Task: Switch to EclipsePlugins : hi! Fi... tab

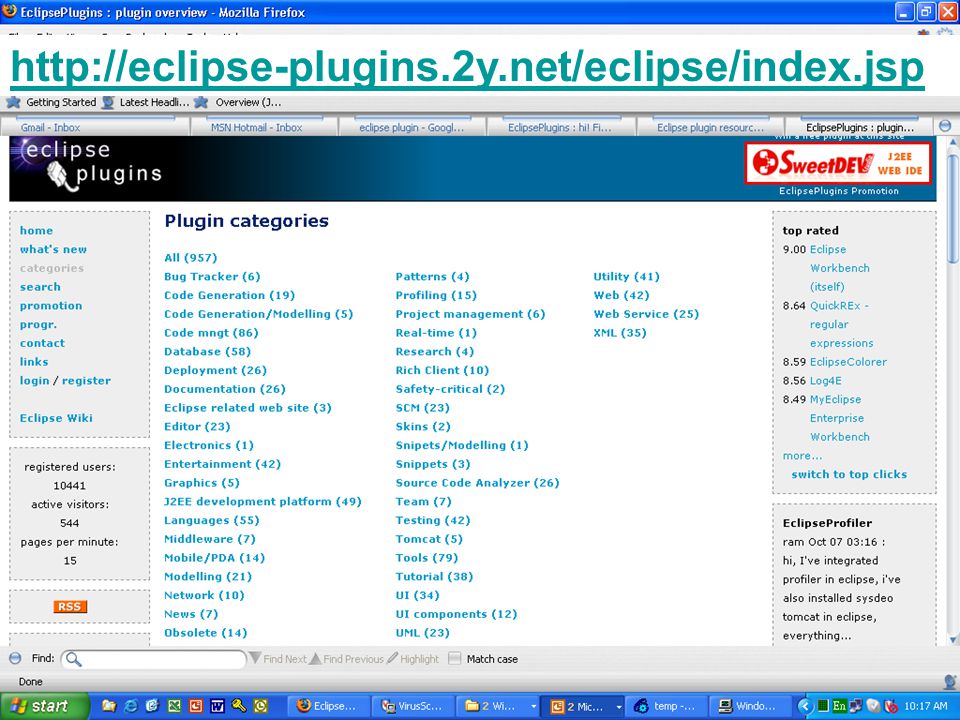Action: (561, 127)
